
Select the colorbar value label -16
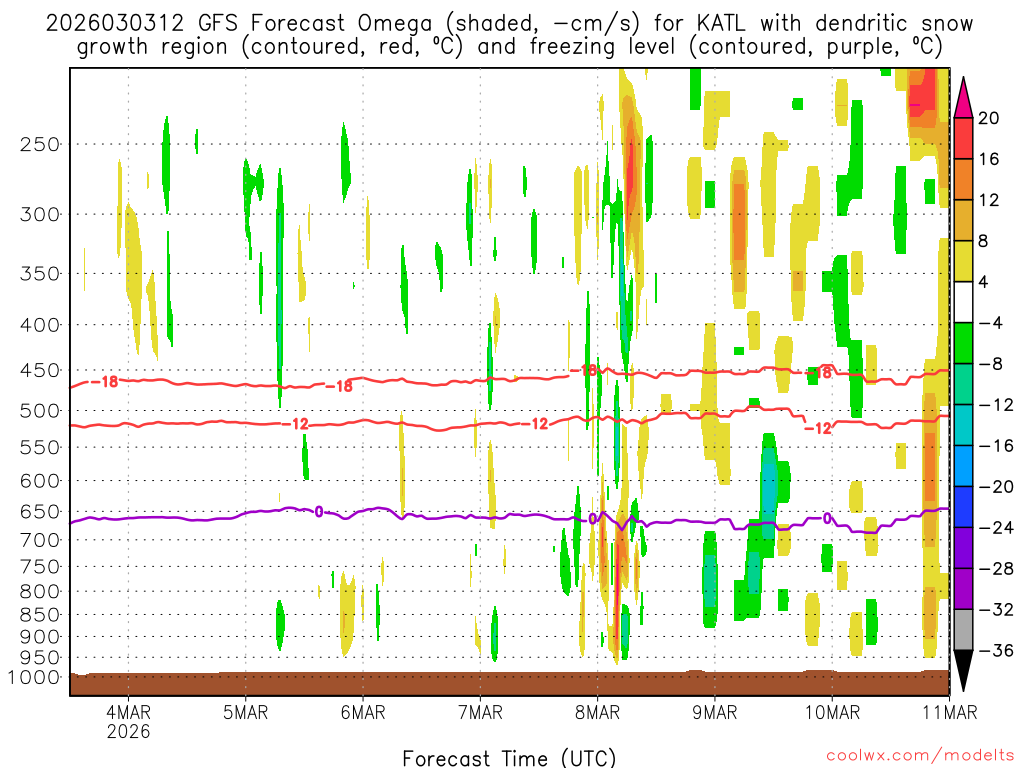click(996, 446)
